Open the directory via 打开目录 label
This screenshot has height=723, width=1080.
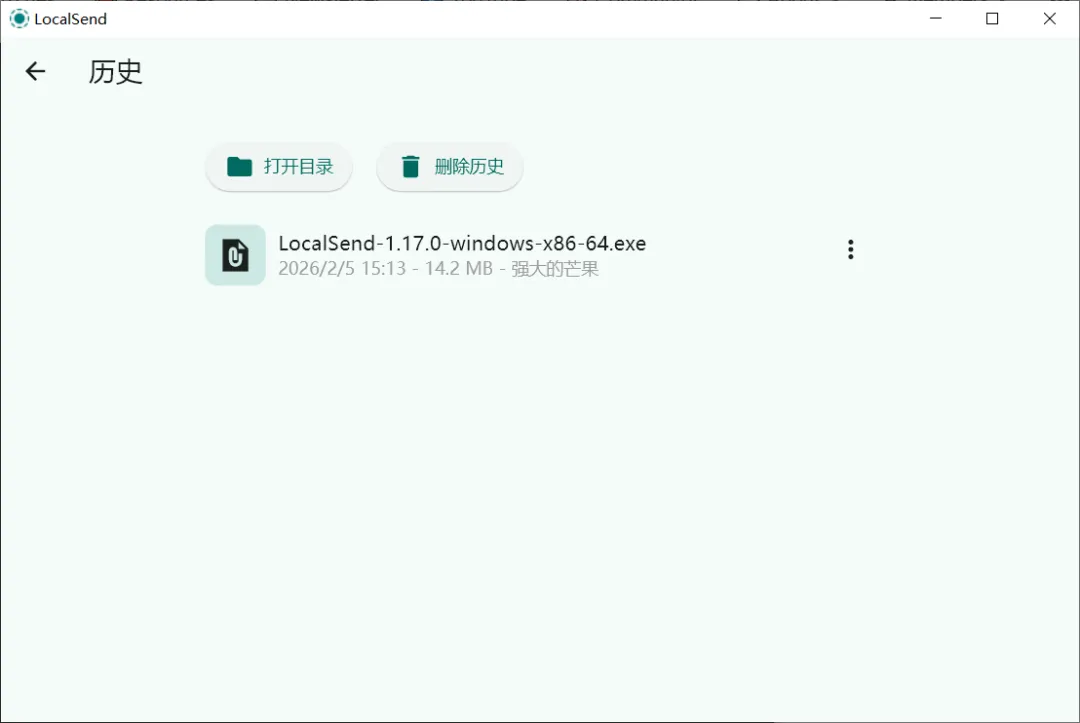click(298, 166)
